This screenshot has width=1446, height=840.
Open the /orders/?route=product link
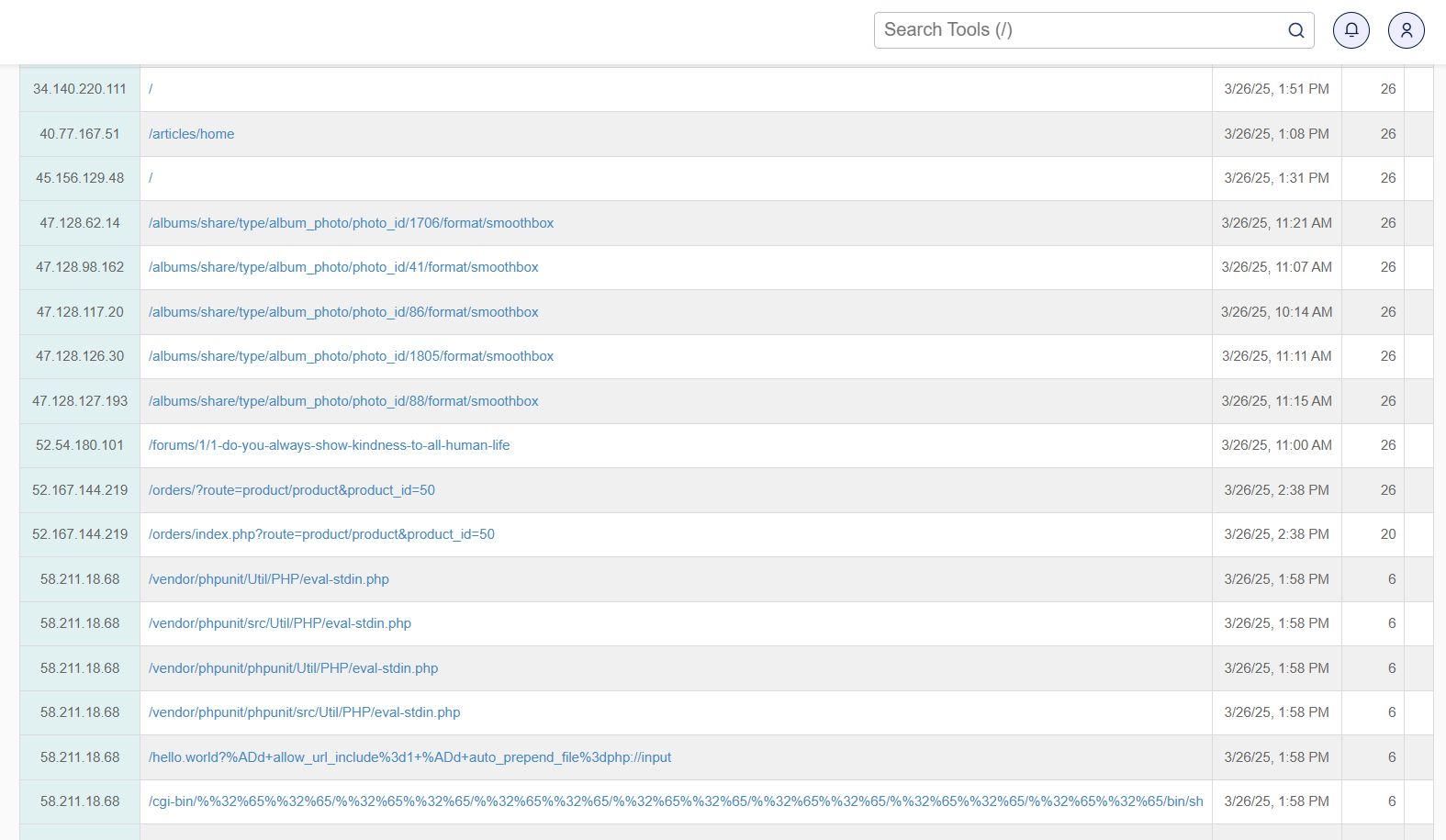[x=291, y=490]
